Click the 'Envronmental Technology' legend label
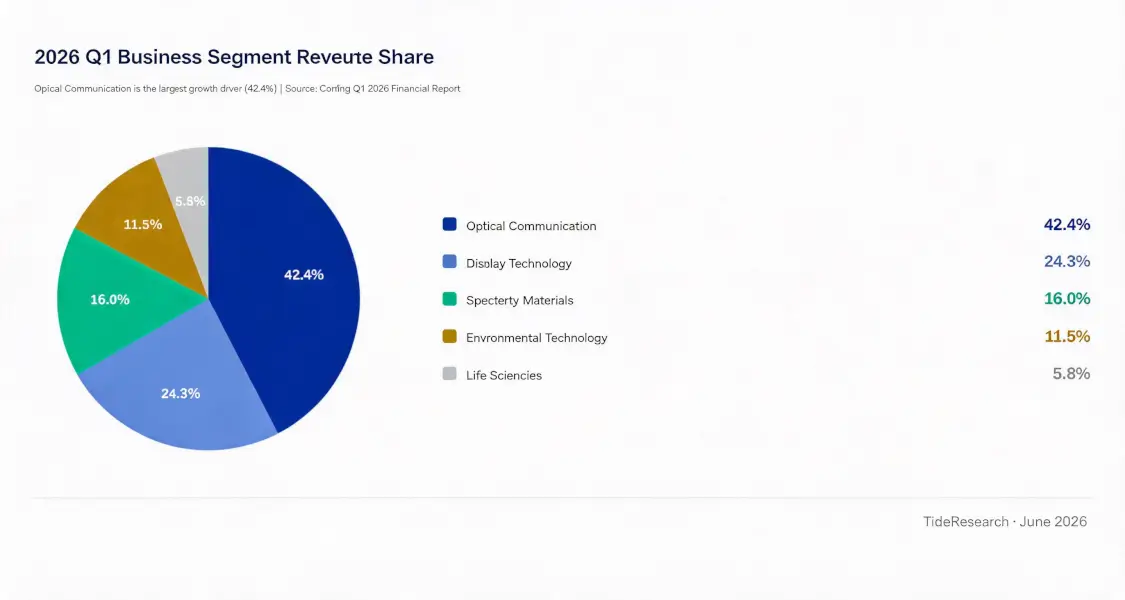 537,338
